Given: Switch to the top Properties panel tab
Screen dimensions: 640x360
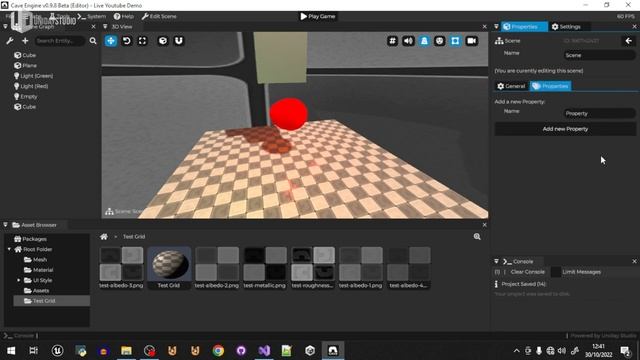Looking at the screenshot, I should [x=524, y=27].
